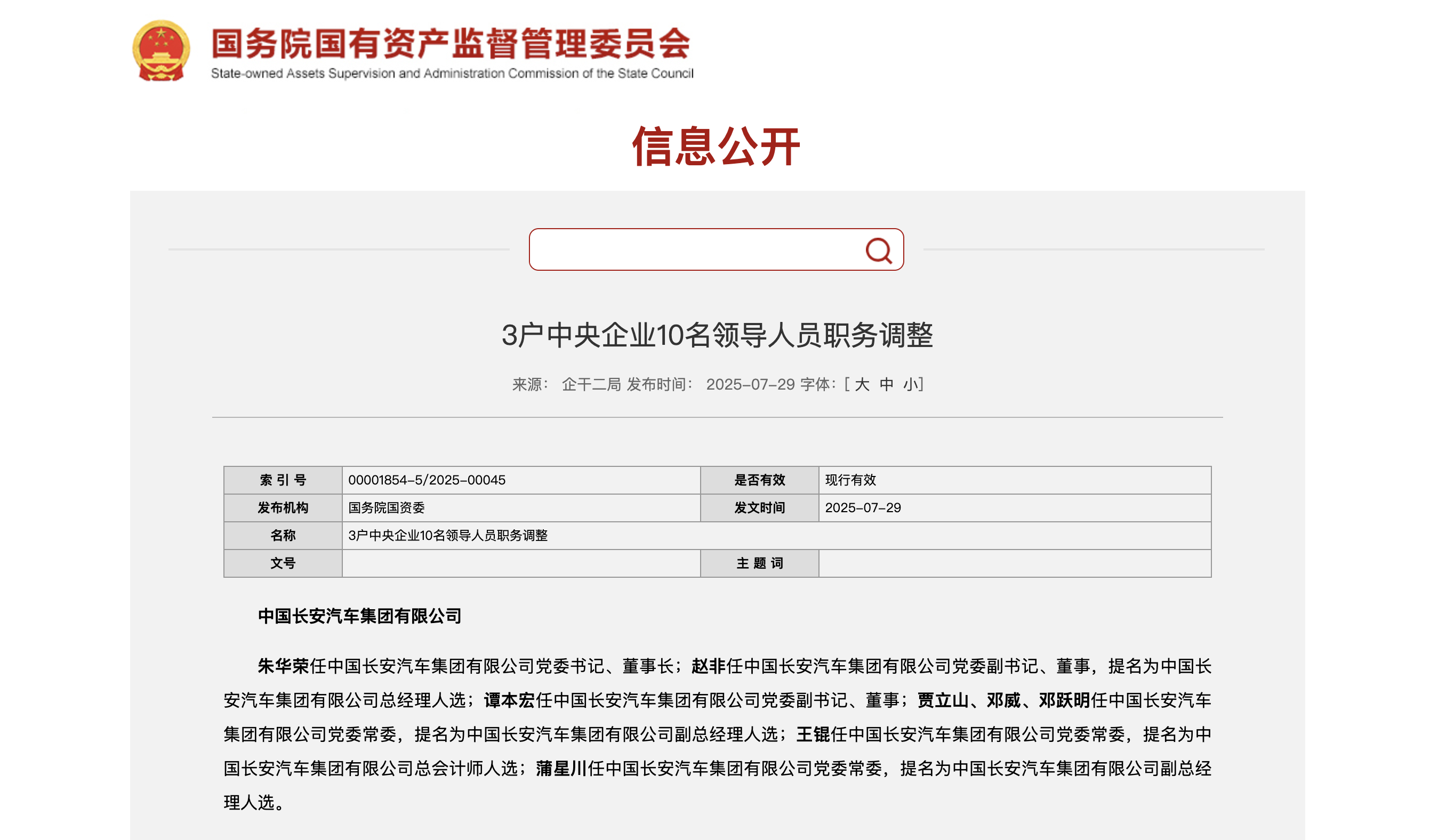Click the article title 3户中央企业10名领导人员职务调整
The width and height of the screenshot is (1446, 840).
tap(717, 335)
